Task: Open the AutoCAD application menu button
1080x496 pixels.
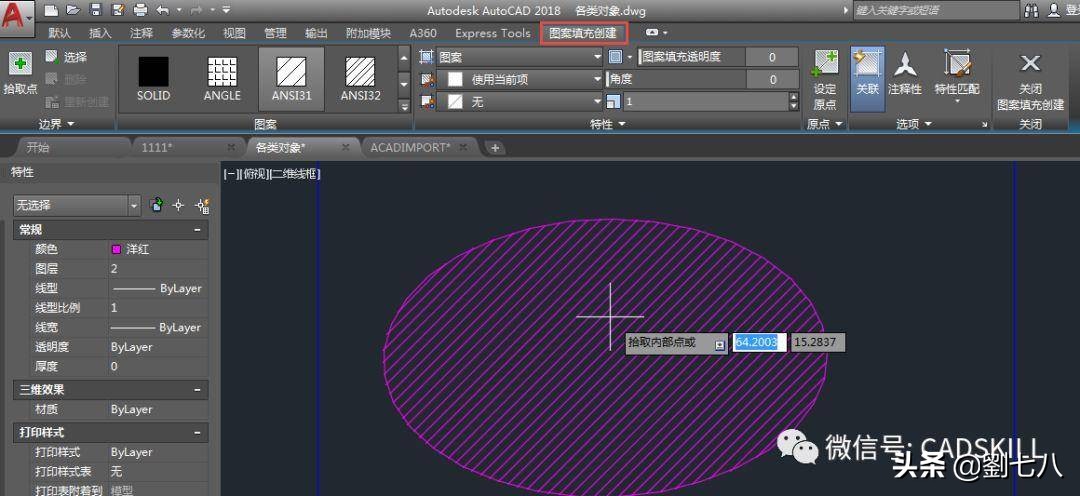Action: [x=19, y=17]
